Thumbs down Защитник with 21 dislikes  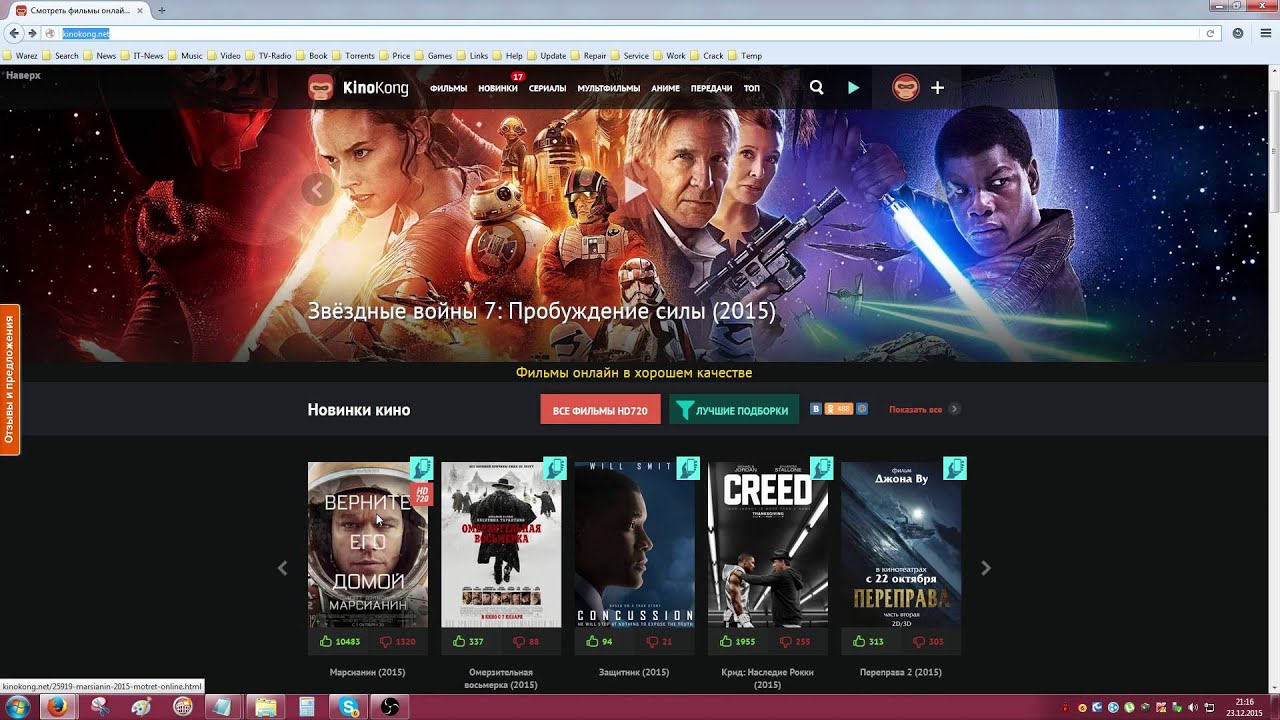pyautogui.click(x=659, y=641)
